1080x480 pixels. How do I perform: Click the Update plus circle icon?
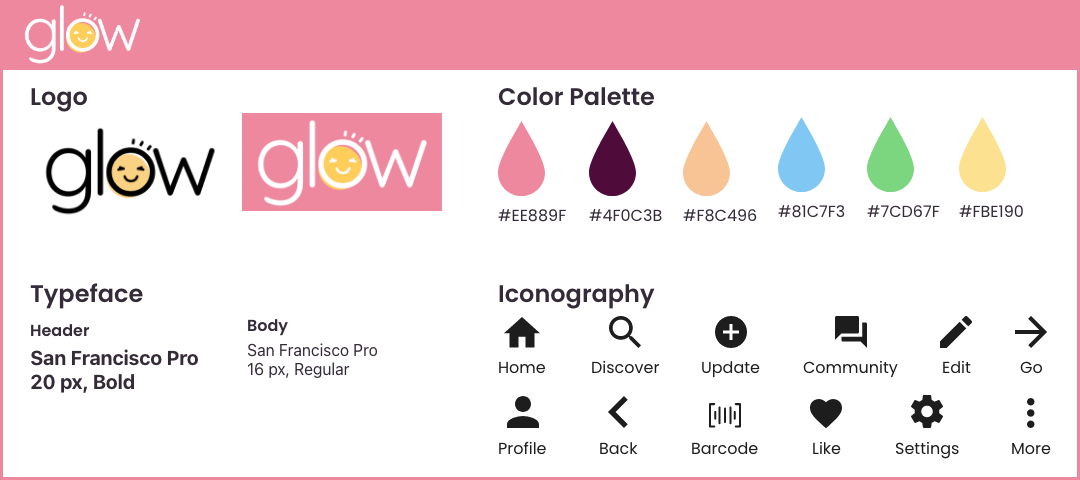730,333
